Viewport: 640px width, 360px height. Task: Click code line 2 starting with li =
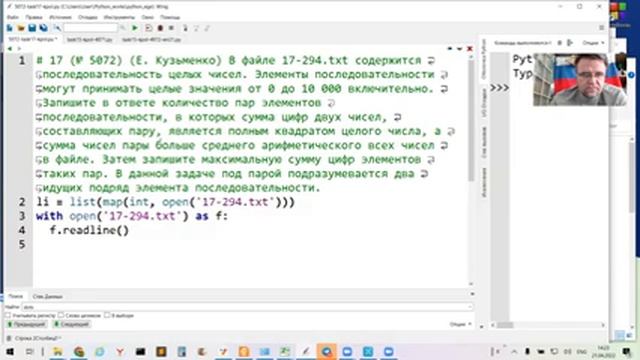coord(165,202)
